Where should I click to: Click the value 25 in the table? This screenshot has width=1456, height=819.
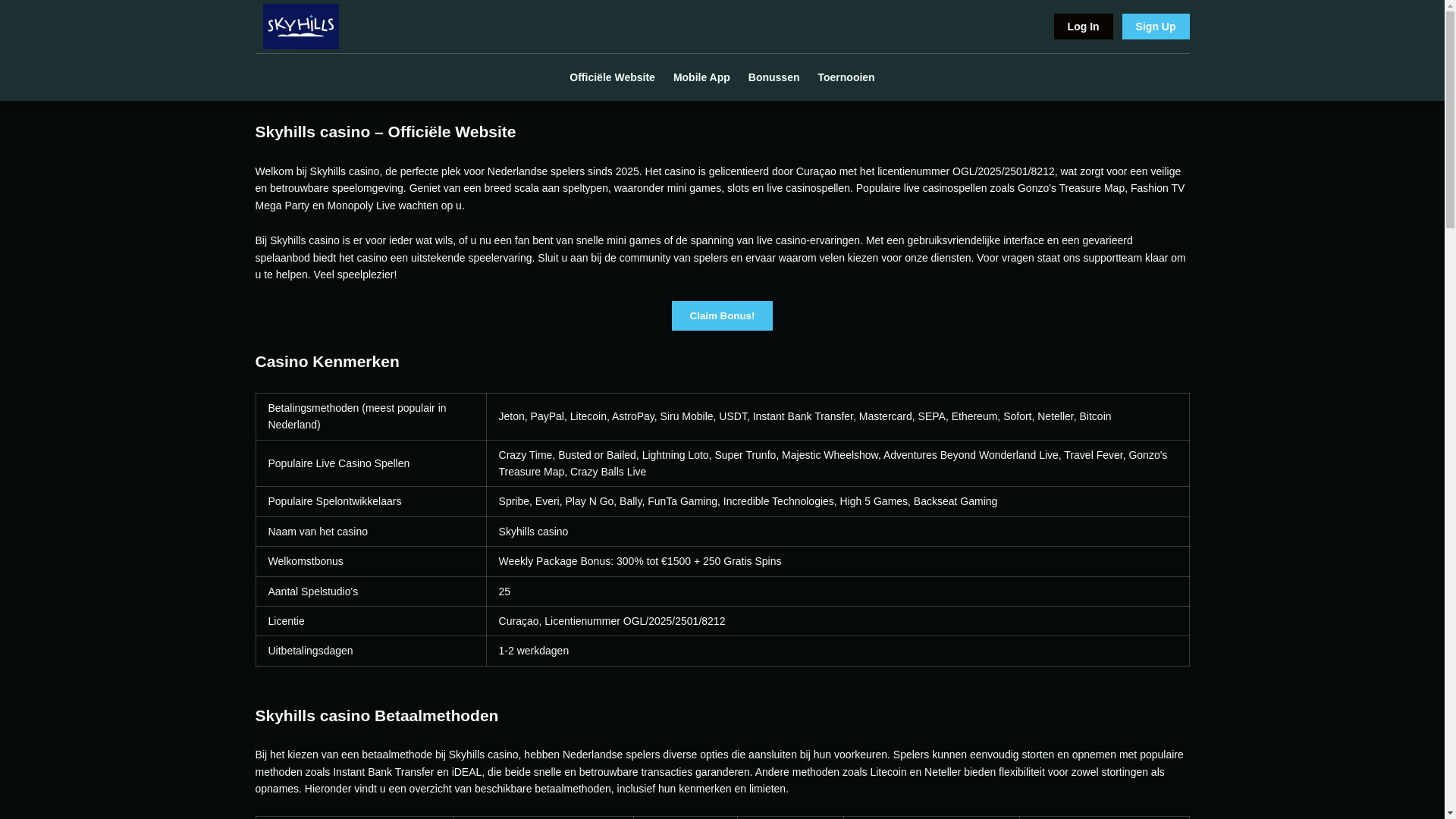tap(837, 591)
